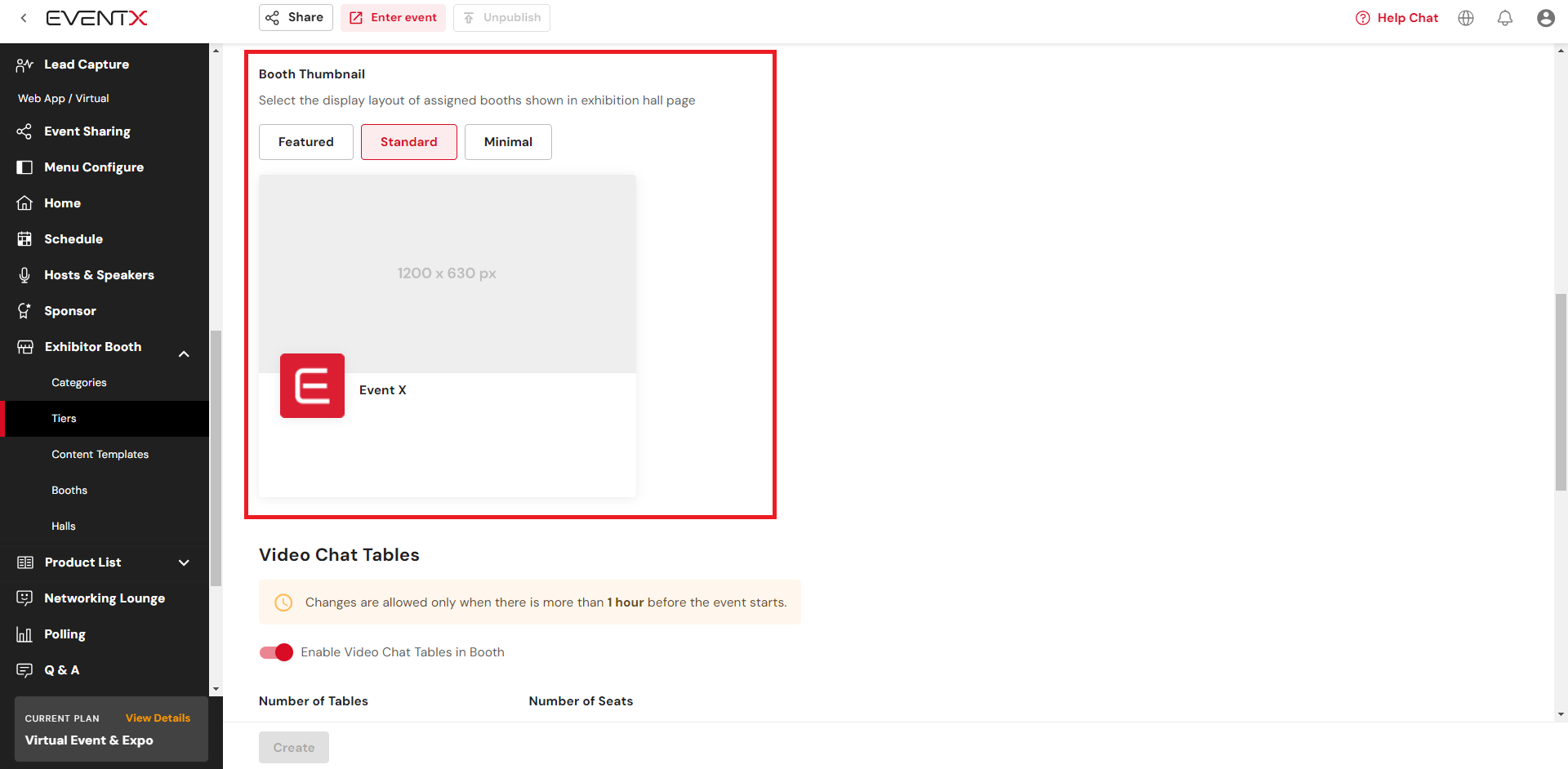Open the EventX logo home
1568x769 pixels.
(x=96, y=18)
